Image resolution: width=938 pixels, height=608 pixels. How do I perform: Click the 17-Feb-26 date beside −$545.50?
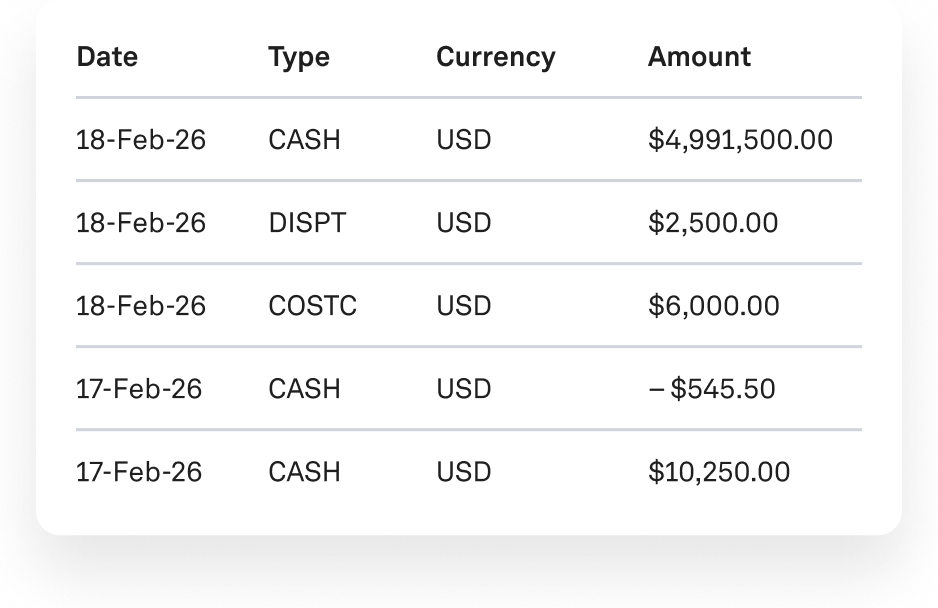click(x=139, y=389)
